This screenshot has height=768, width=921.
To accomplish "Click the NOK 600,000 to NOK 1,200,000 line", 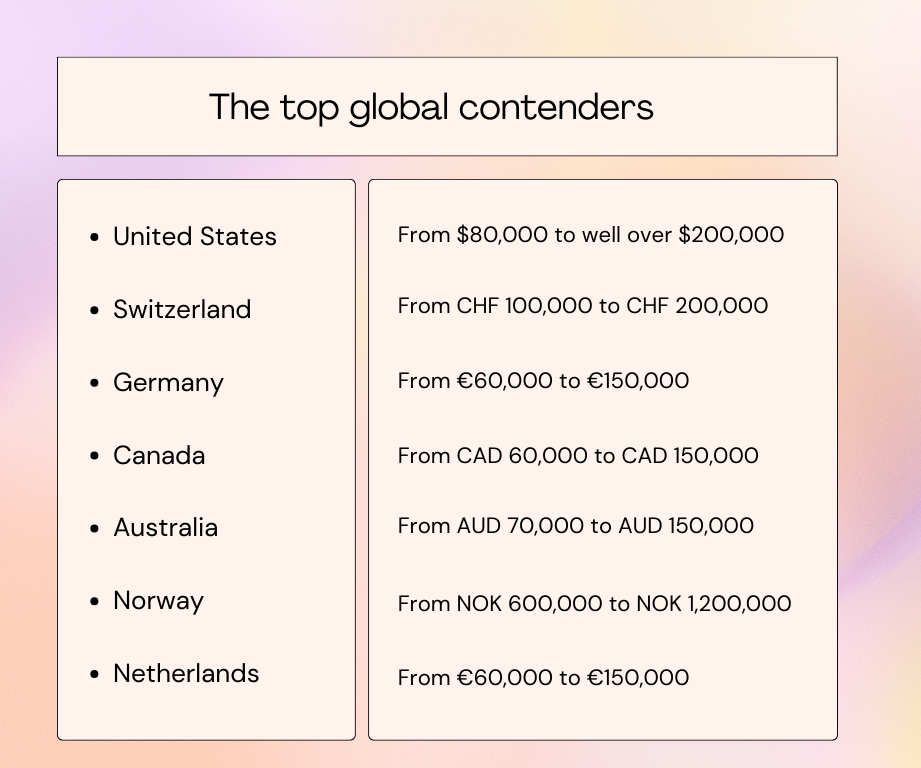I will (594, 604).
